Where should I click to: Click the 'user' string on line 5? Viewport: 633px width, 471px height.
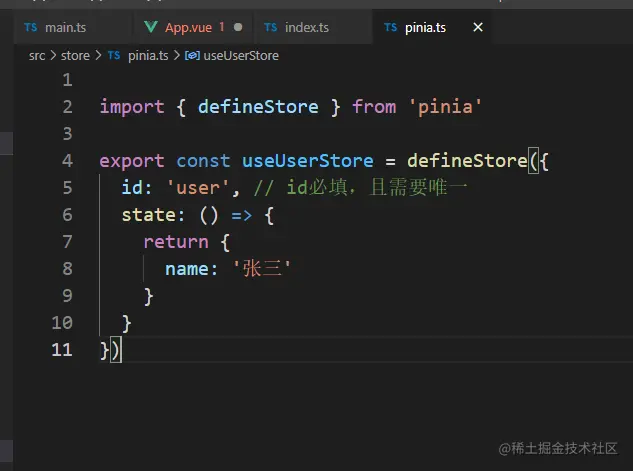(198, 188)
